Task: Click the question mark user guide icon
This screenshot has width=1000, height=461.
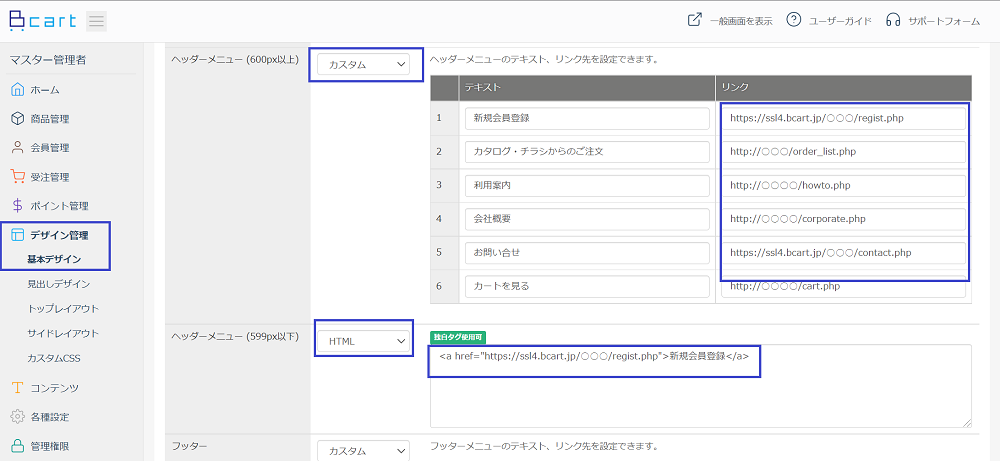Action: 793,20
